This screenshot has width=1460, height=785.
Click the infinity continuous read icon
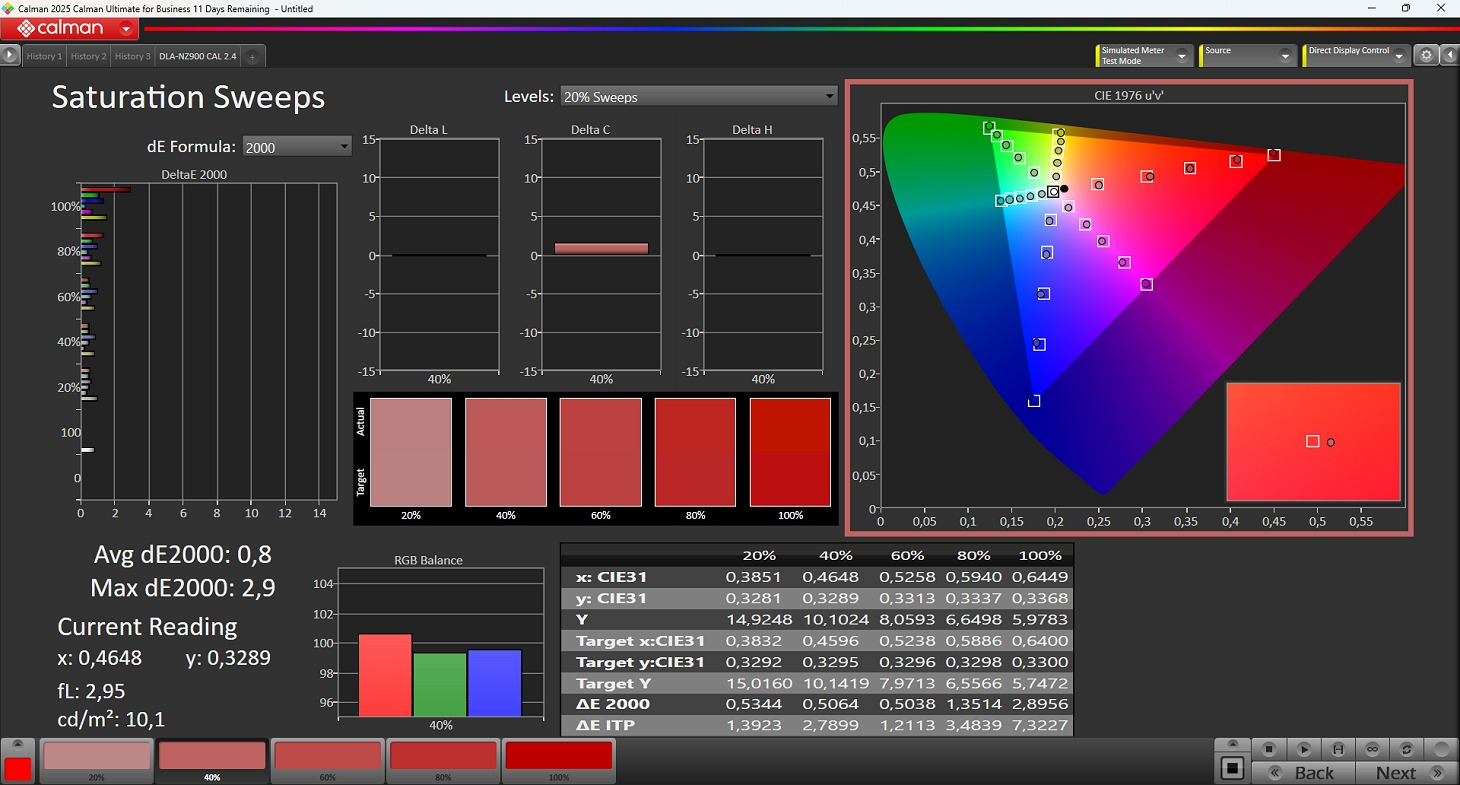click(1372, 749)
